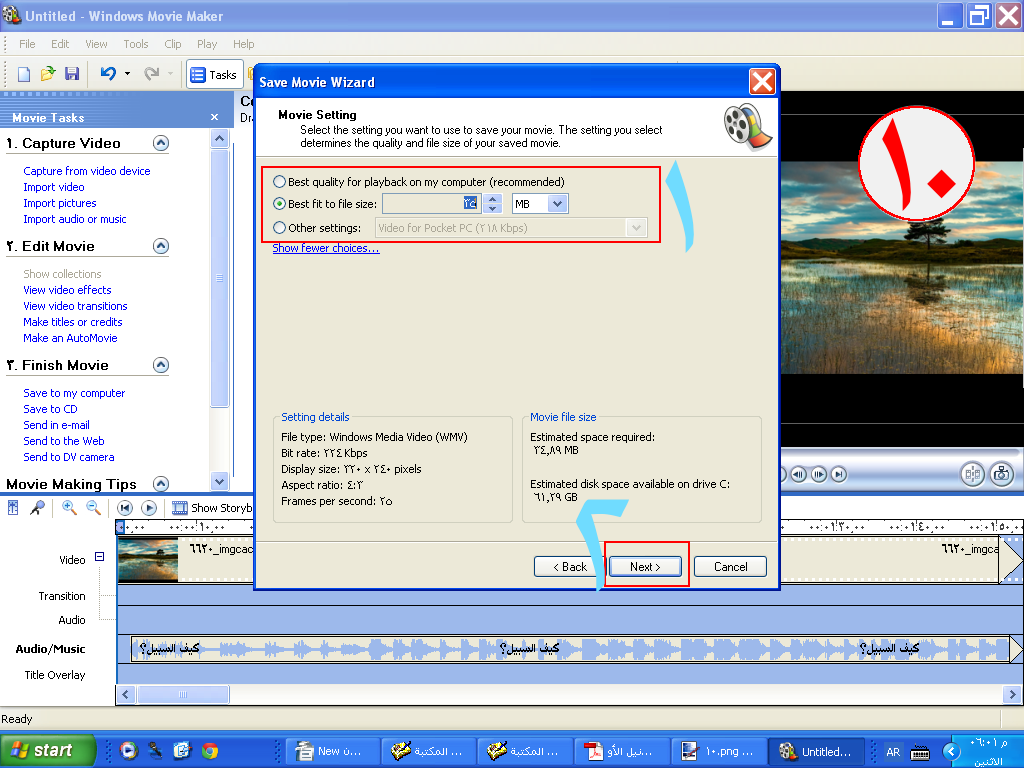The height and width of the screenshot is (768, 1024).
Task: Collapse the Edit Movie section
Action: pyautogui.click(x=161, y=246)
